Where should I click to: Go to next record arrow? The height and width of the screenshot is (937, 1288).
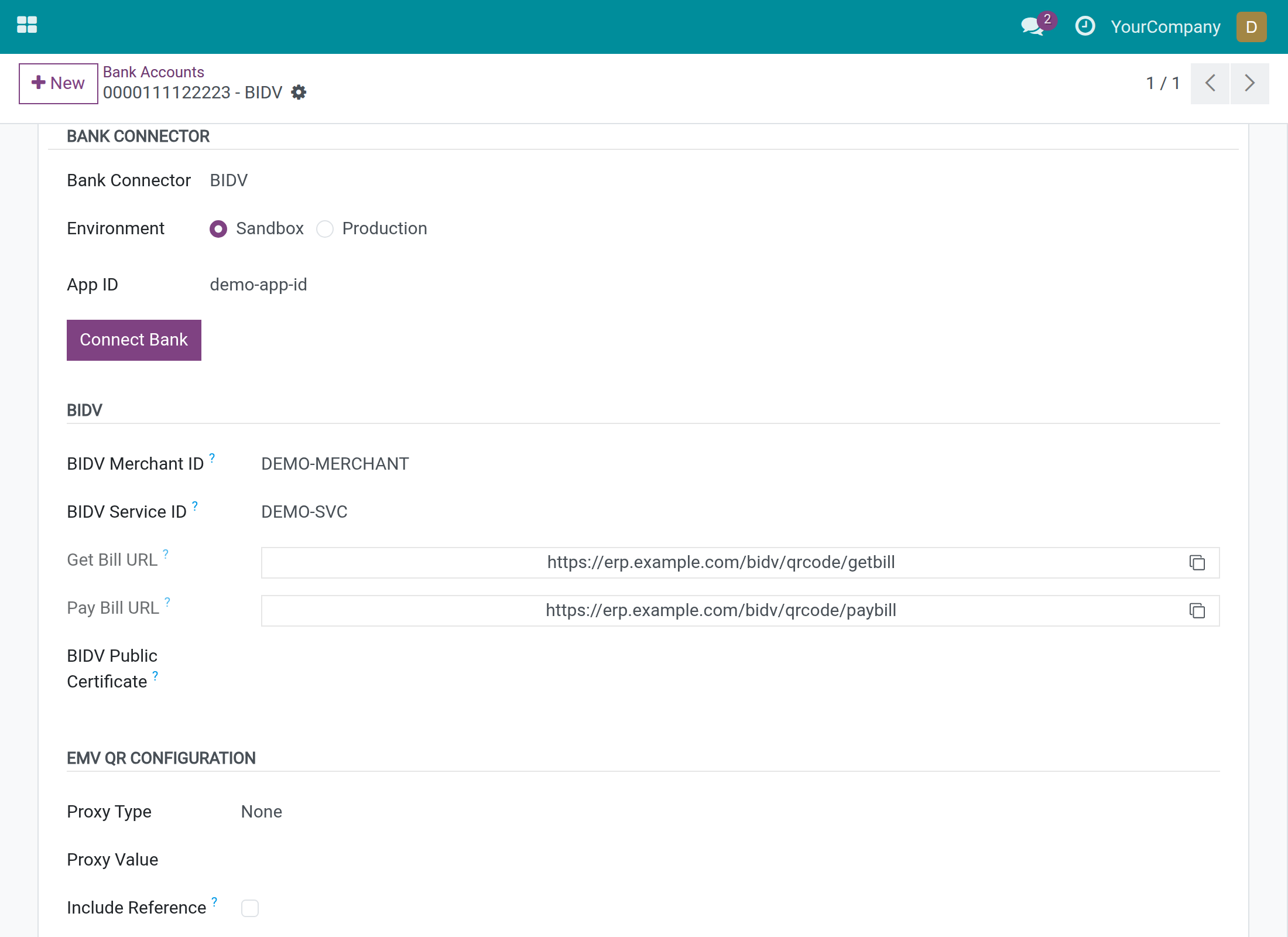pyautogui.click(x=1249, y=83)
